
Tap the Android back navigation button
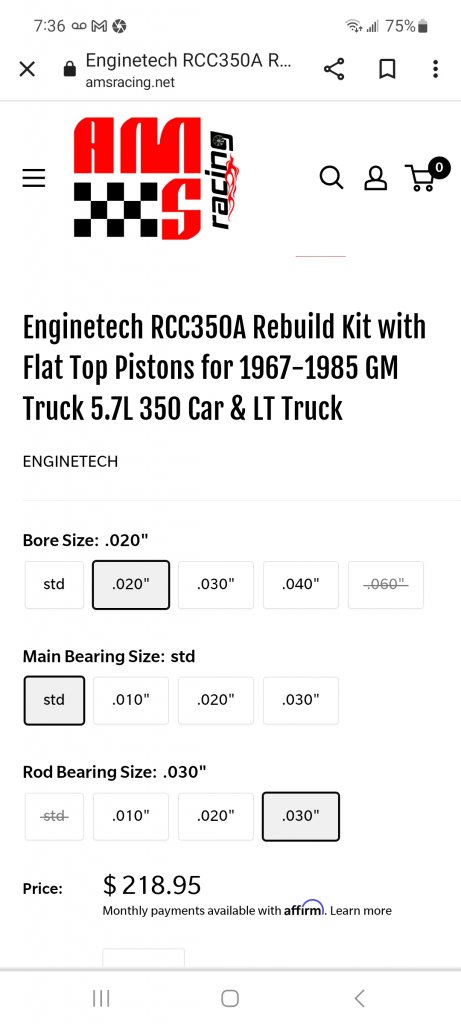tap(359, 997)
